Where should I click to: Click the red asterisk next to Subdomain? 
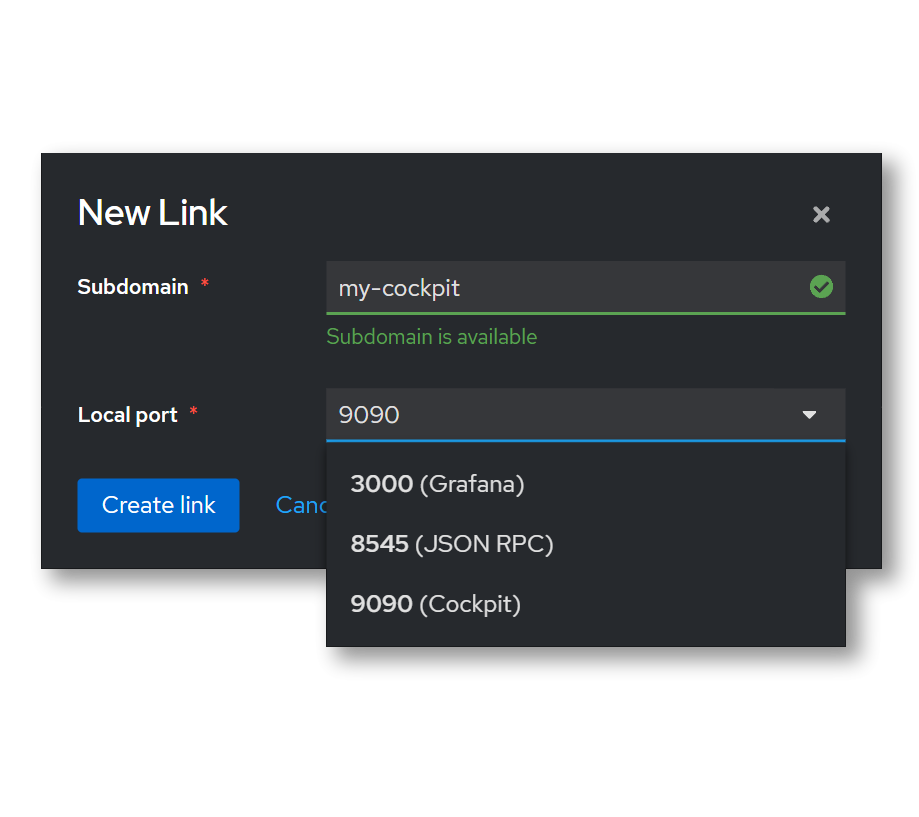[x=204, y=283]
